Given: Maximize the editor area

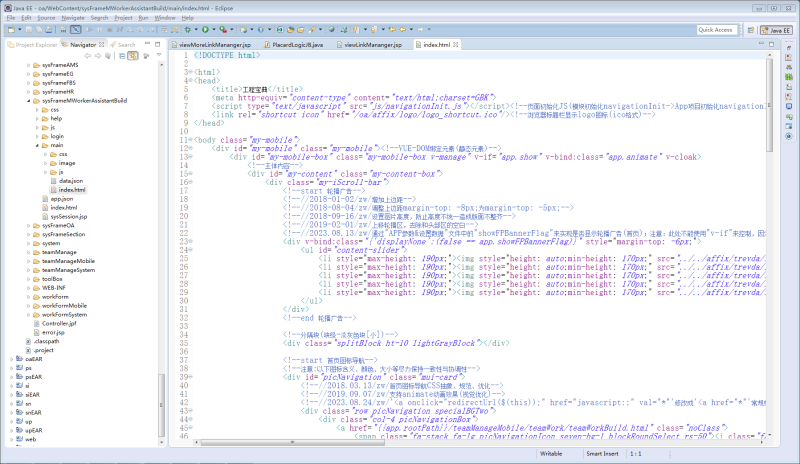Looking at the screenshot, I should tap(771, 44).
